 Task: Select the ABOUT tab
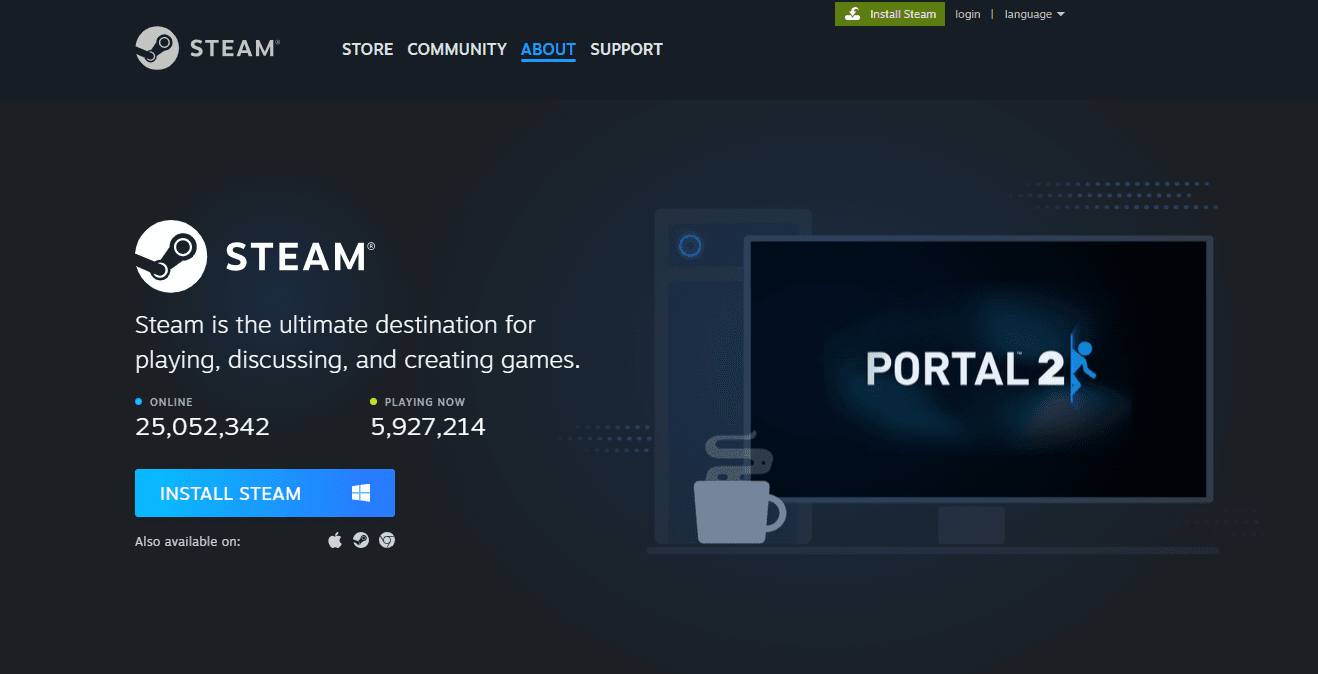tap(548, 49)
